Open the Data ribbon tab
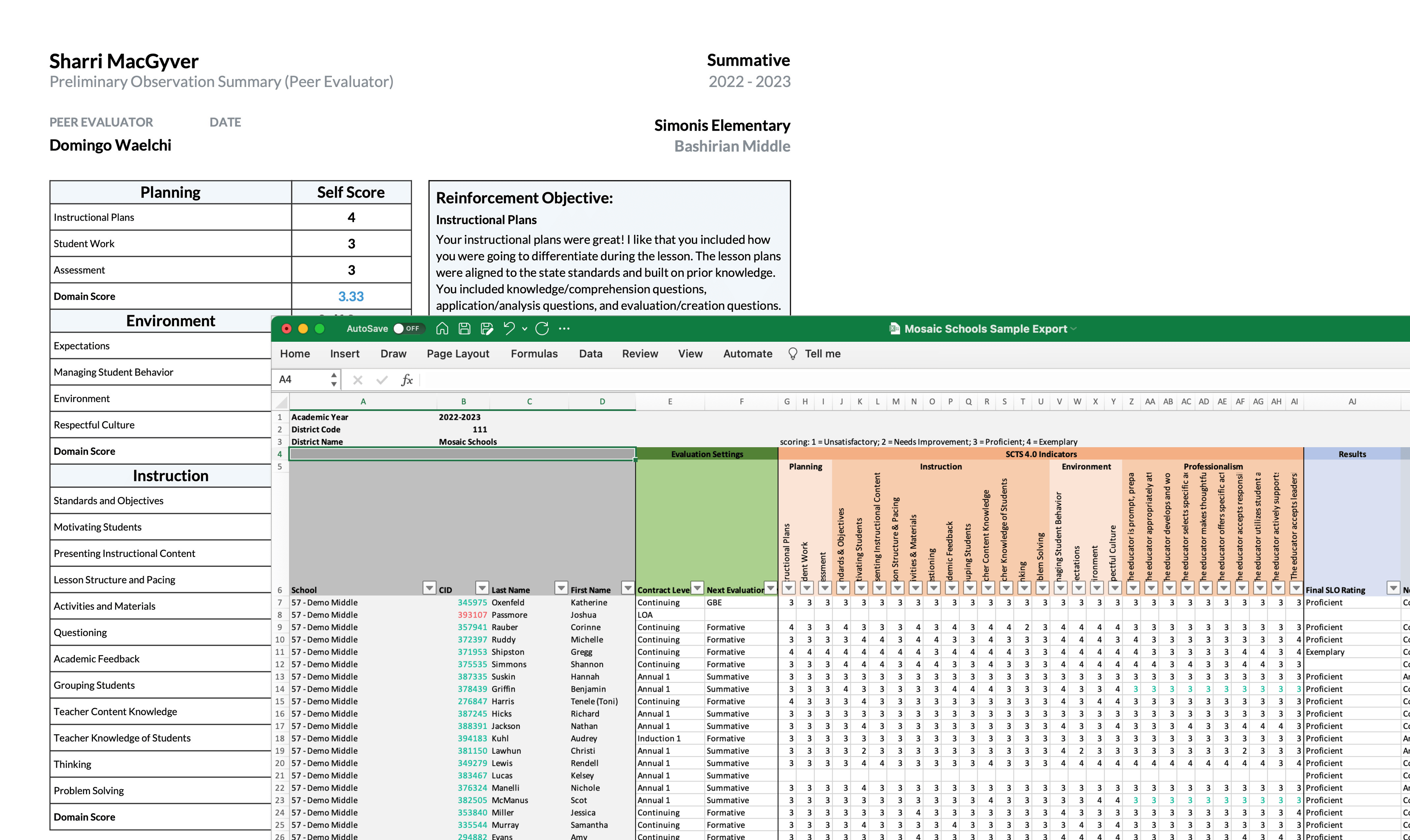The image size is (1410, 840). 590,354
